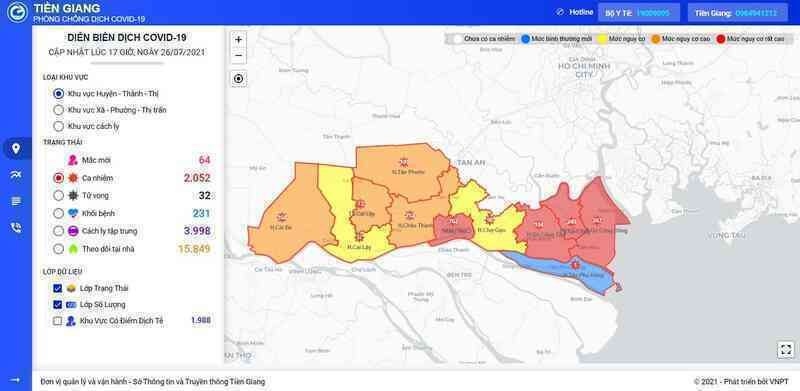Click the map location pin sidebar icon
Image resolution: width=800 pixels, height=391 pixels.
[x=16, y=149]
